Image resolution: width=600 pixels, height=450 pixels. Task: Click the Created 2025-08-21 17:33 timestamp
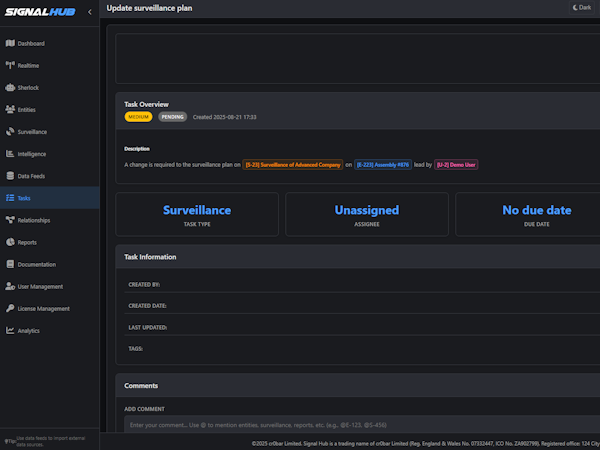pos(225,117)
